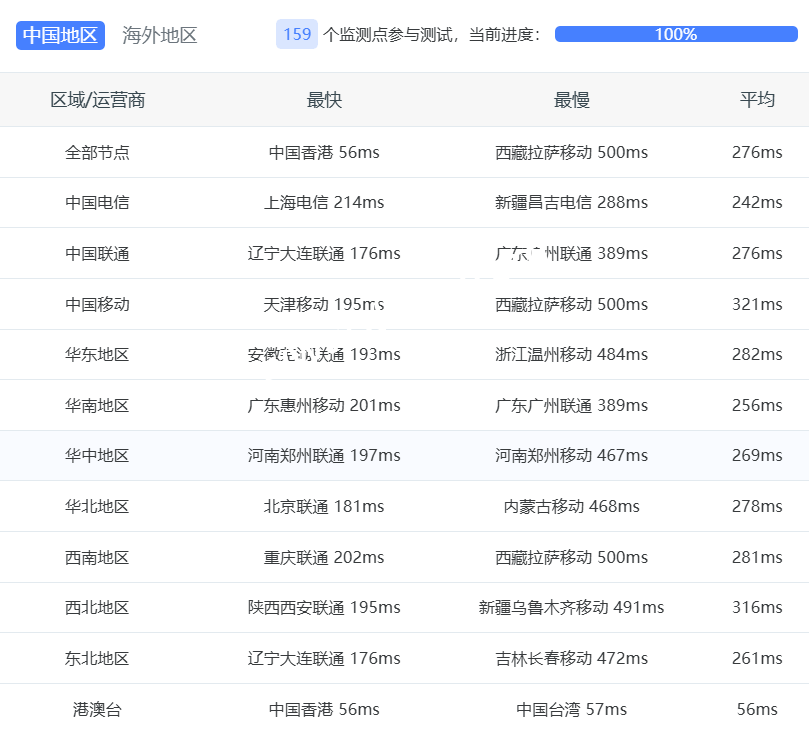Click the 最慢 column header
Screen dimensions: 809x729
[x=571, y=100]
